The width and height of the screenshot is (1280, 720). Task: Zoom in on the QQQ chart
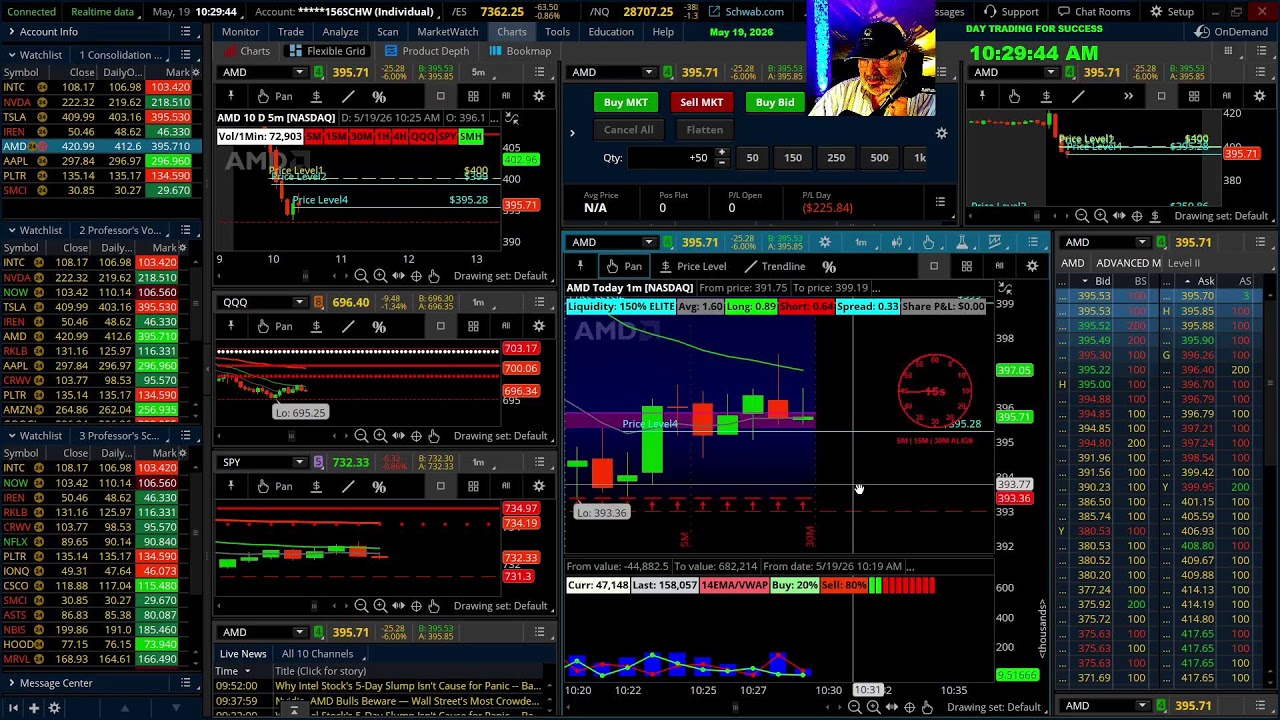380,436
